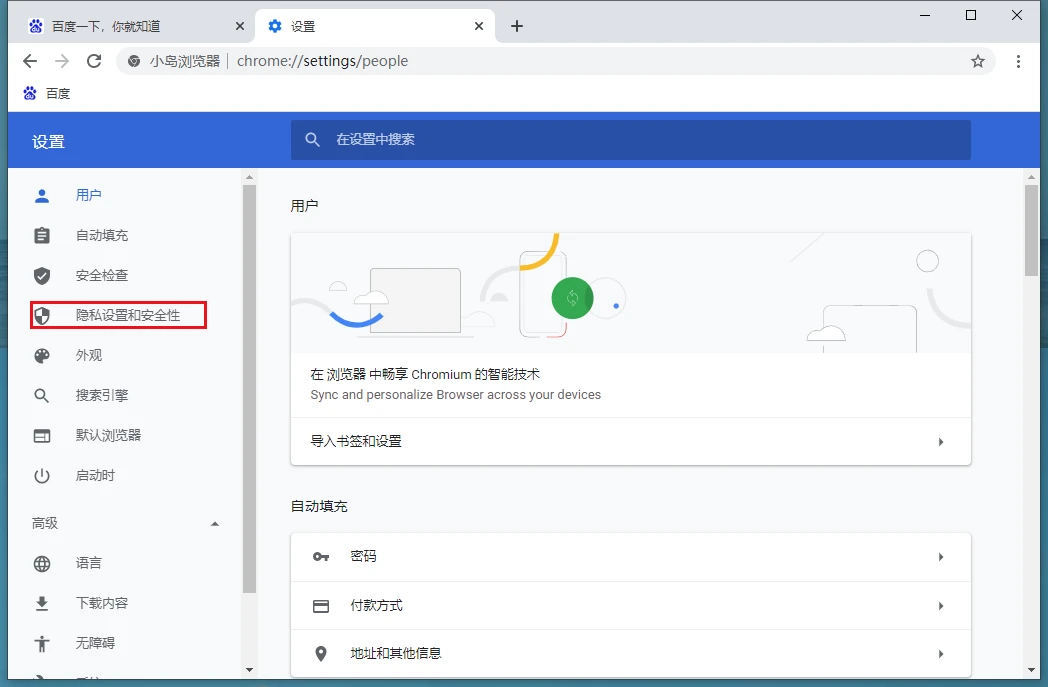Select 隐私设置和安全性 in sidebar
Screen dimensions: 1048x687
click(x=128, y=316)
